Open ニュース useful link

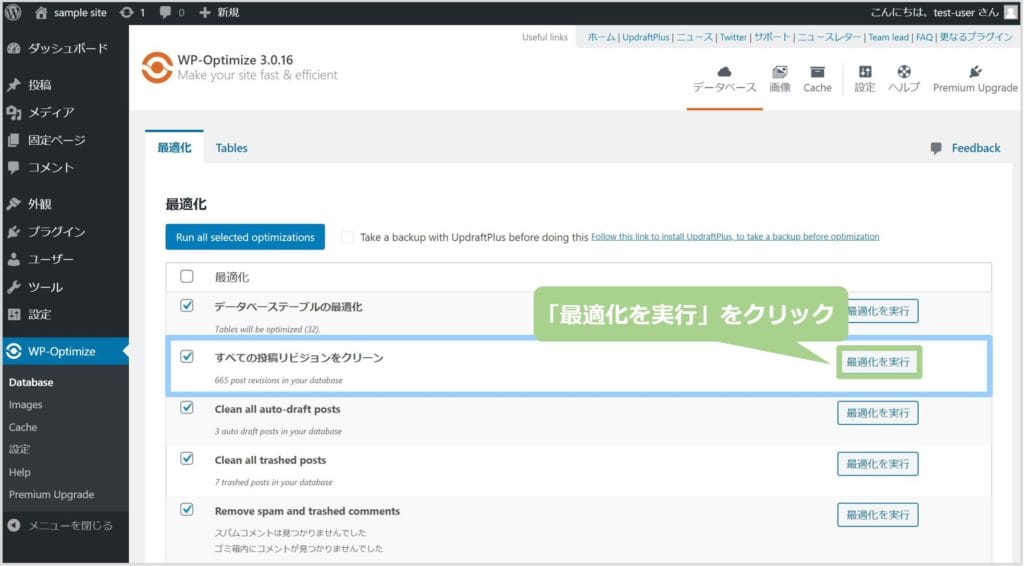click(x=694, y=37)
